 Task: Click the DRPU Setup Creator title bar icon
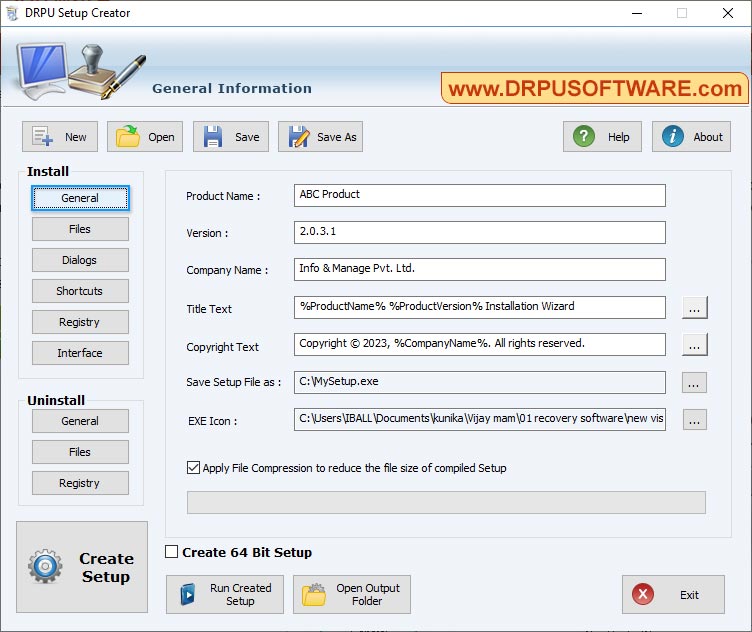12,13
